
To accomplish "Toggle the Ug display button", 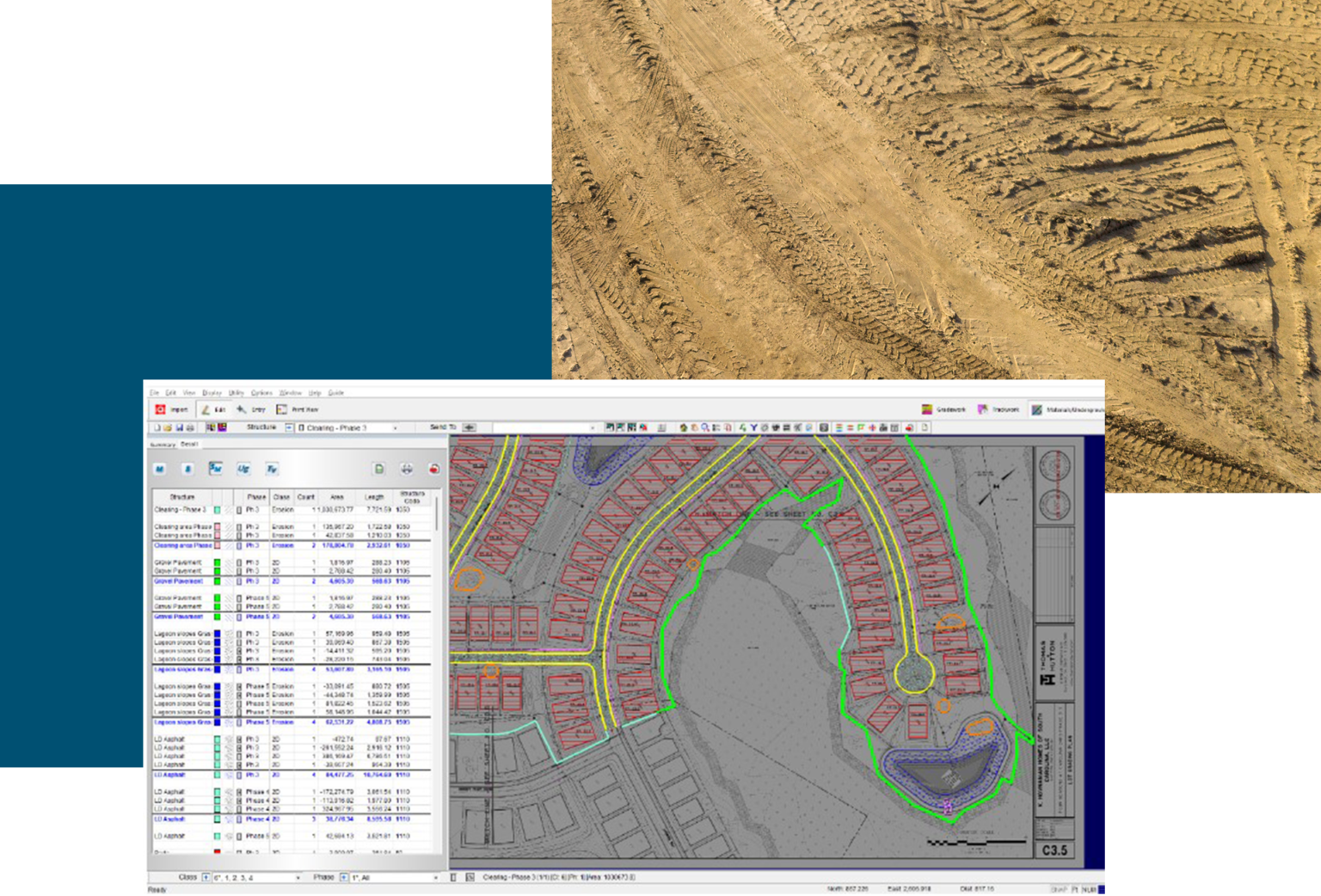I will click(243, 469).
